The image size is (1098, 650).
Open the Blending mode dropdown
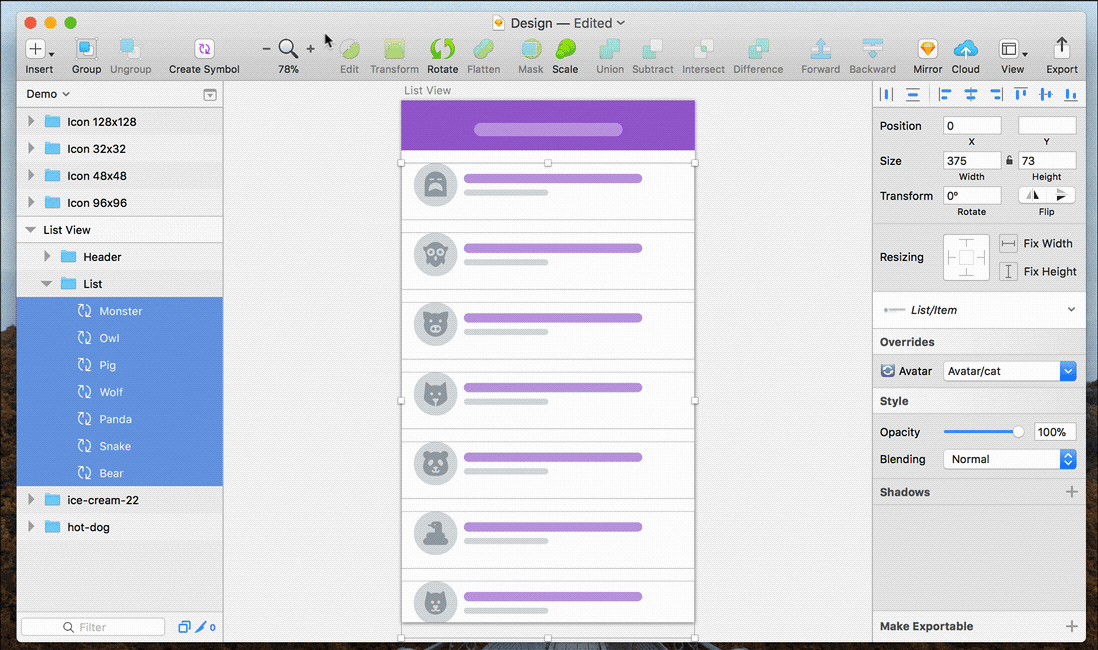tap(1010, 459)
